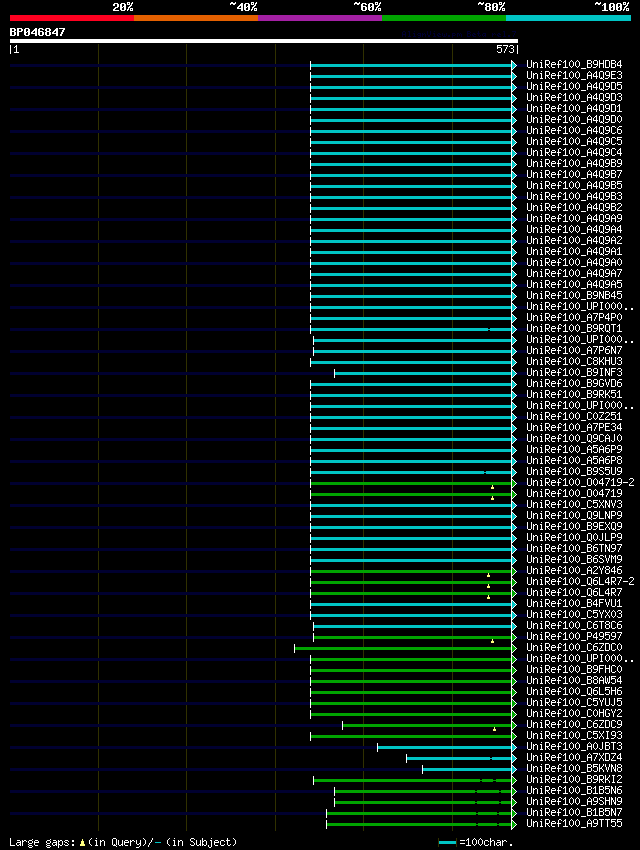Image resolution: width=640 pixels, height=850 pixels.
Task: Open hit UniRef100_B9GVD6
Action: click(x=574, y=384)
